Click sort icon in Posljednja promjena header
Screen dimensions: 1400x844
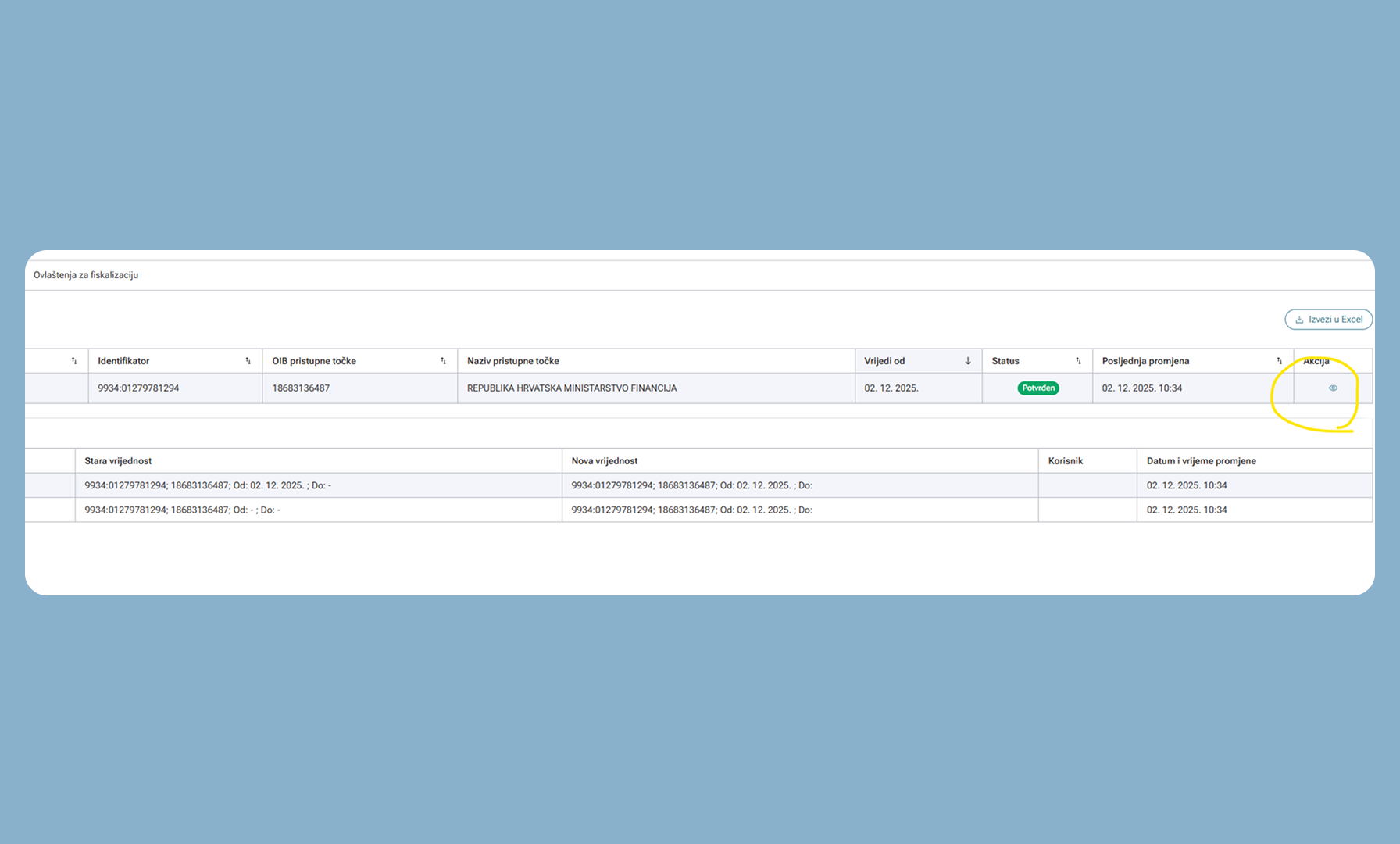1279,361
